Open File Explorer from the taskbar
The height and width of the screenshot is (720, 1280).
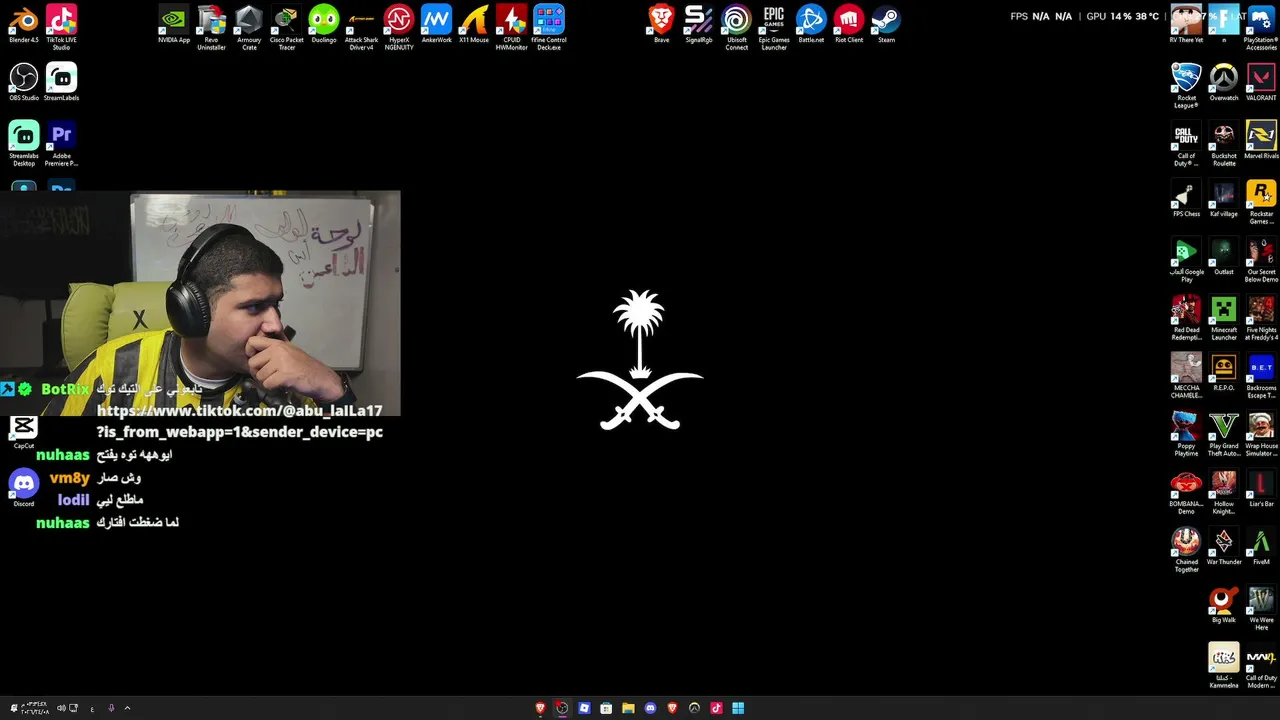pyautogui.click(x=628, y=708)
